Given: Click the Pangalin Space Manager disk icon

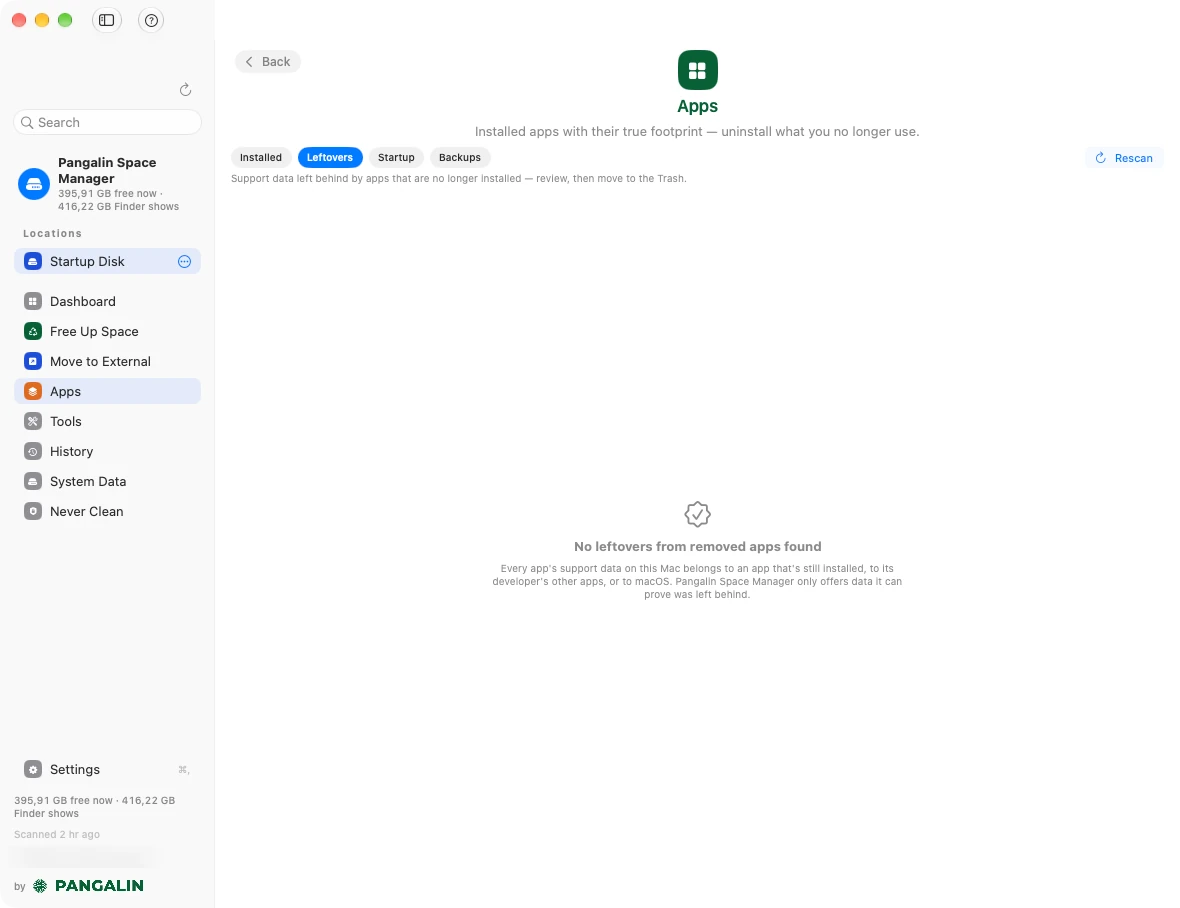Looking at the screenshot, I should pyautogui.click(x=34, y=184).
